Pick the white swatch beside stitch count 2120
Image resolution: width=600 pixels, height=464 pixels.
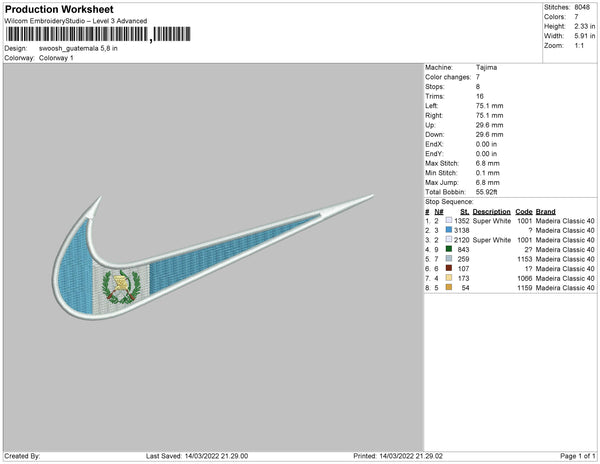(449, 239)
